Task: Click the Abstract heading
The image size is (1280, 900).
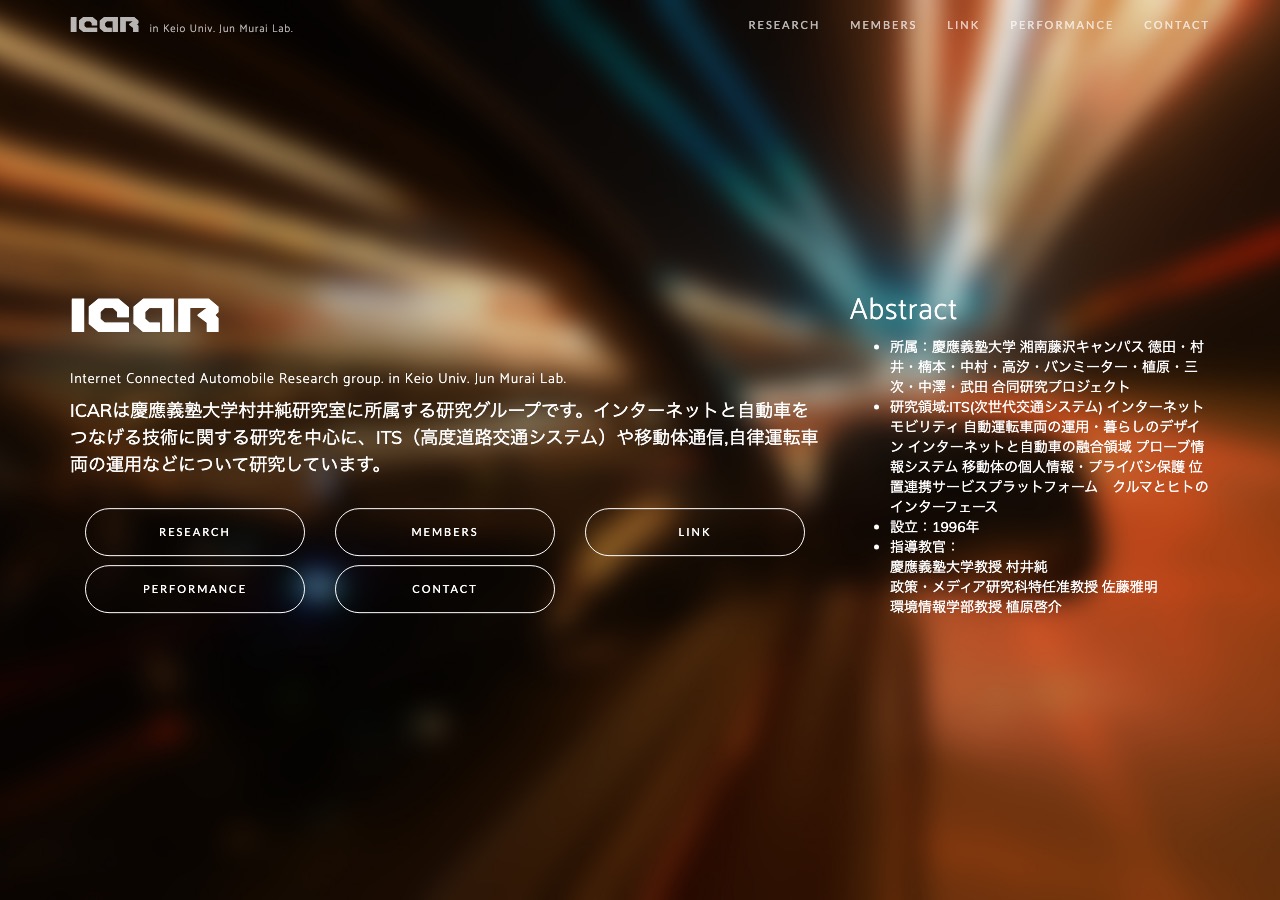Action: click(x=903, y=309)
